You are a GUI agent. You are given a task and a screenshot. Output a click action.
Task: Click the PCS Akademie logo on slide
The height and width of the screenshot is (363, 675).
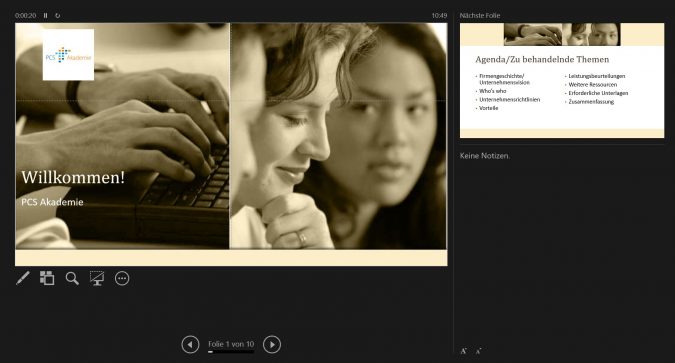click(68, 55)
